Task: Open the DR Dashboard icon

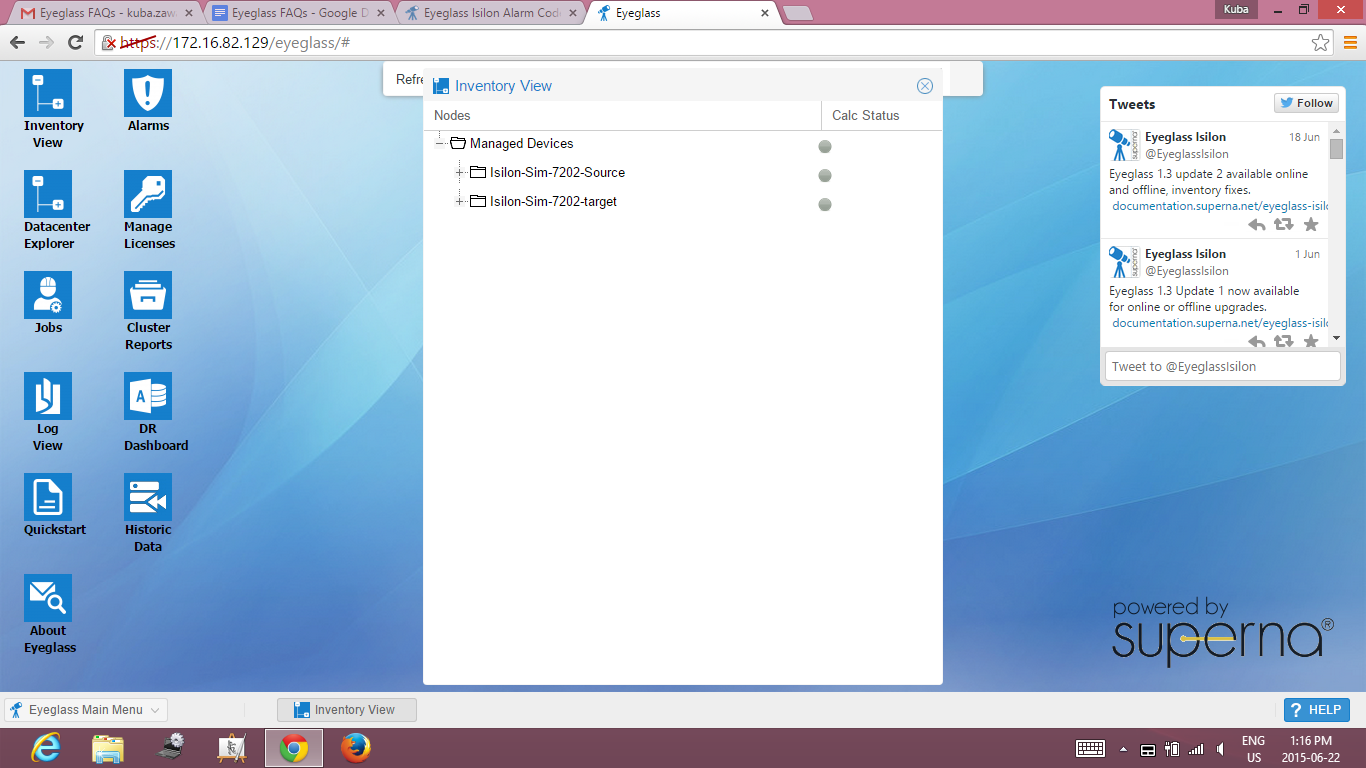Action: coord(148,396)
